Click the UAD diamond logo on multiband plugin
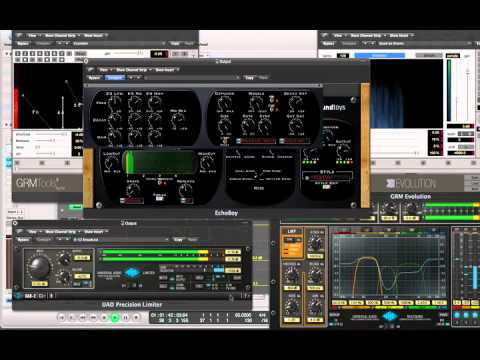Screen dimensions: 480x360 (x=390, y=317)
